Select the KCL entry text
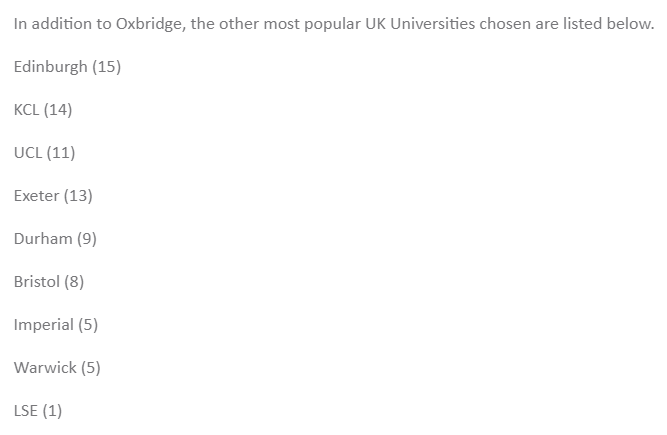This screenshot has height=435, width=667. point(26,110)
